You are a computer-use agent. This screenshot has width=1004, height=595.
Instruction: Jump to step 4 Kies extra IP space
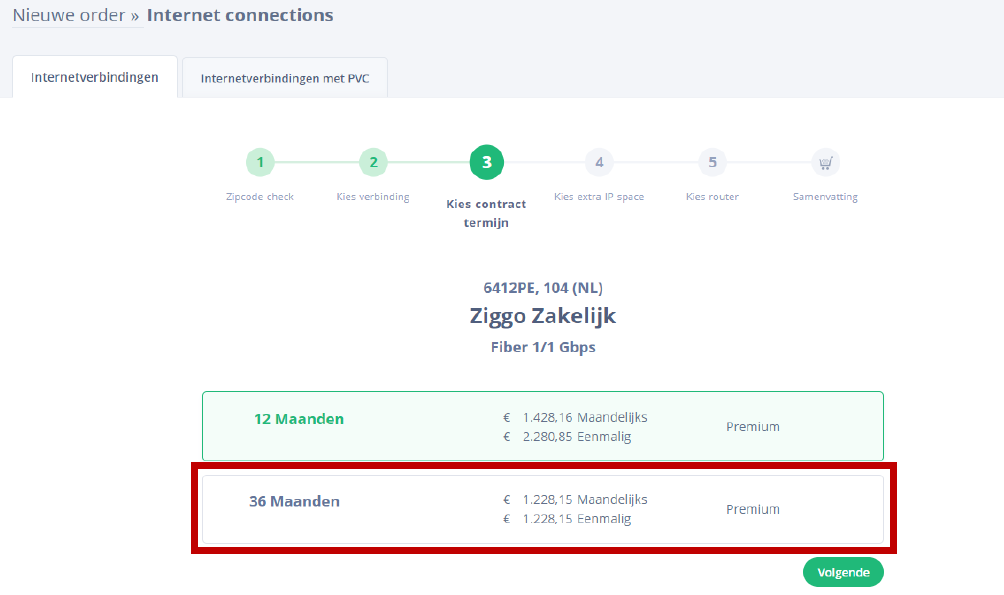(599, 163)
